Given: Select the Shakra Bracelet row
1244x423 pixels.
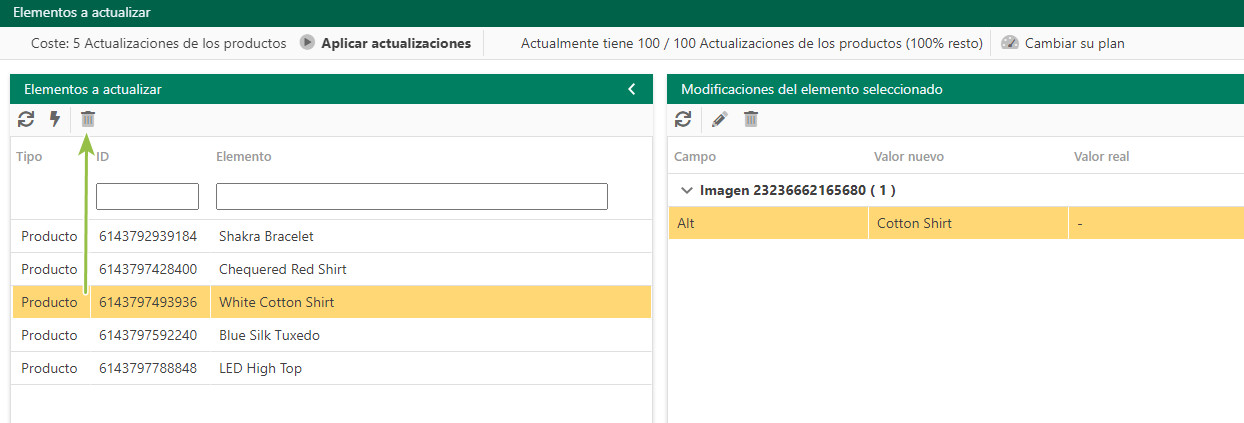Looking at the screenshot, I should pos(331,236).
